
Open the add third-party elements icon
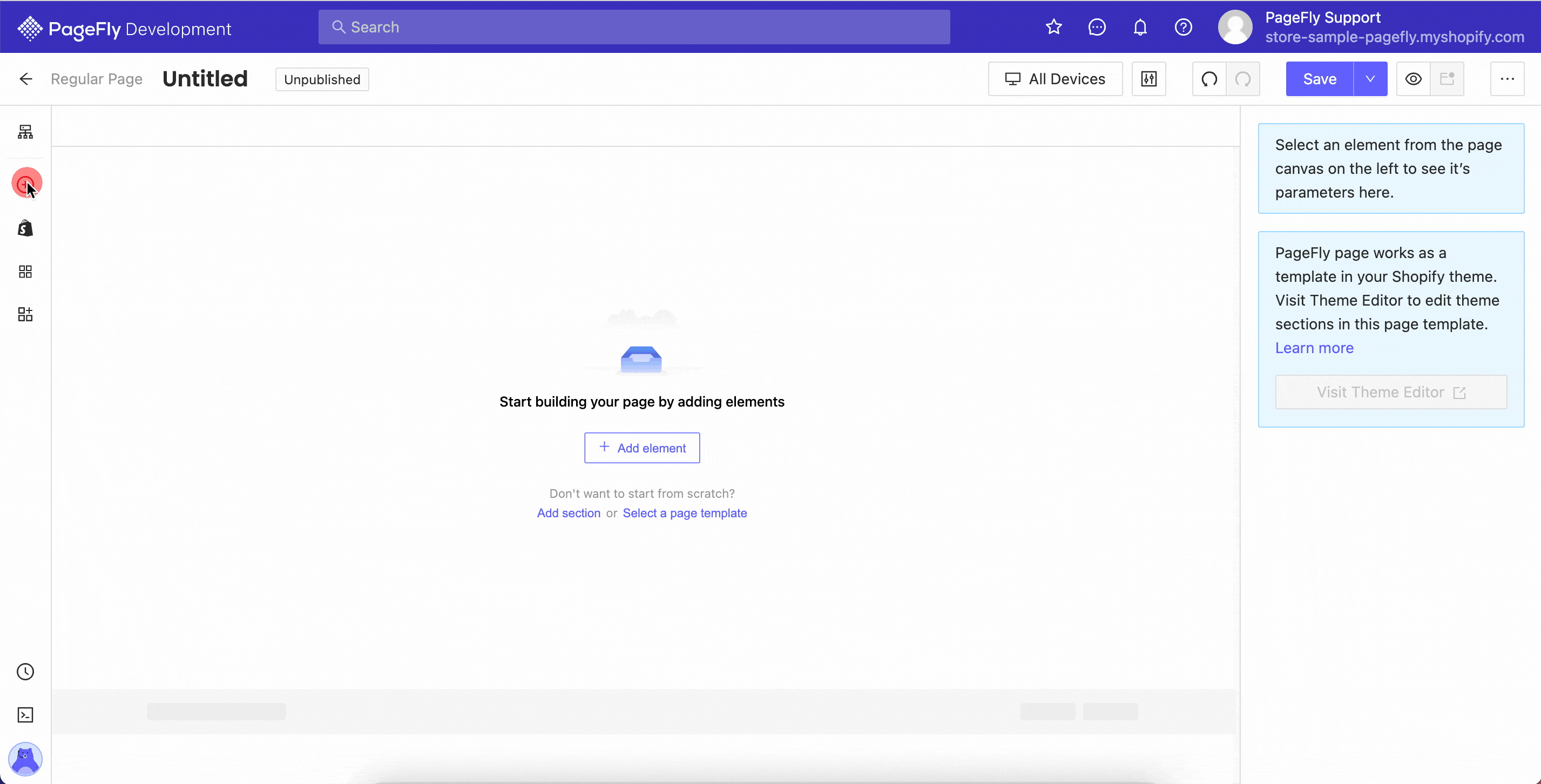[25, 315]
